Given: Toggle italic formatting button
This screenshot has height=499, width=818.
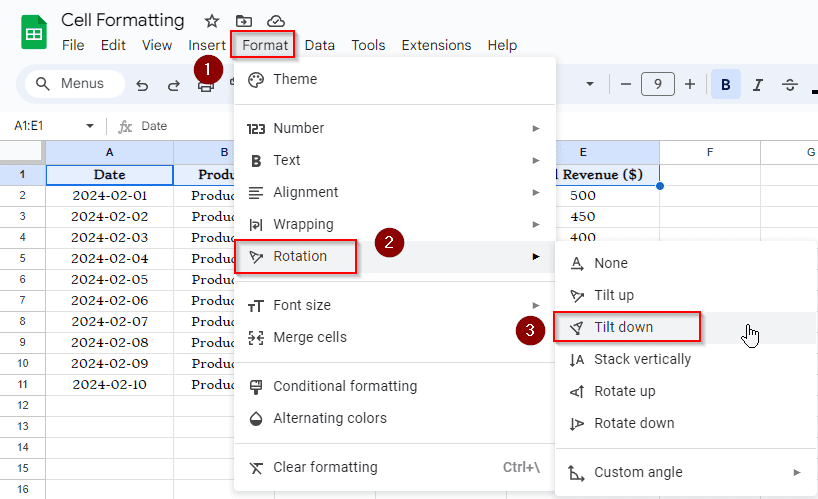Looking at the screenshot, I should coord(758,85).
